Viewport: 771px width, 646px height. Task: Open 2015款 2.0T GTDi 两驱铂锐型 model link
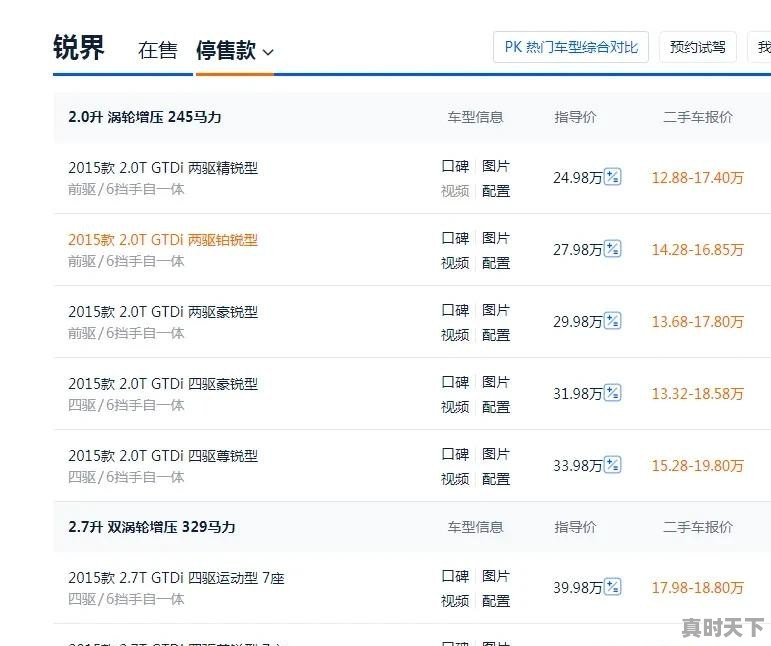163,240
